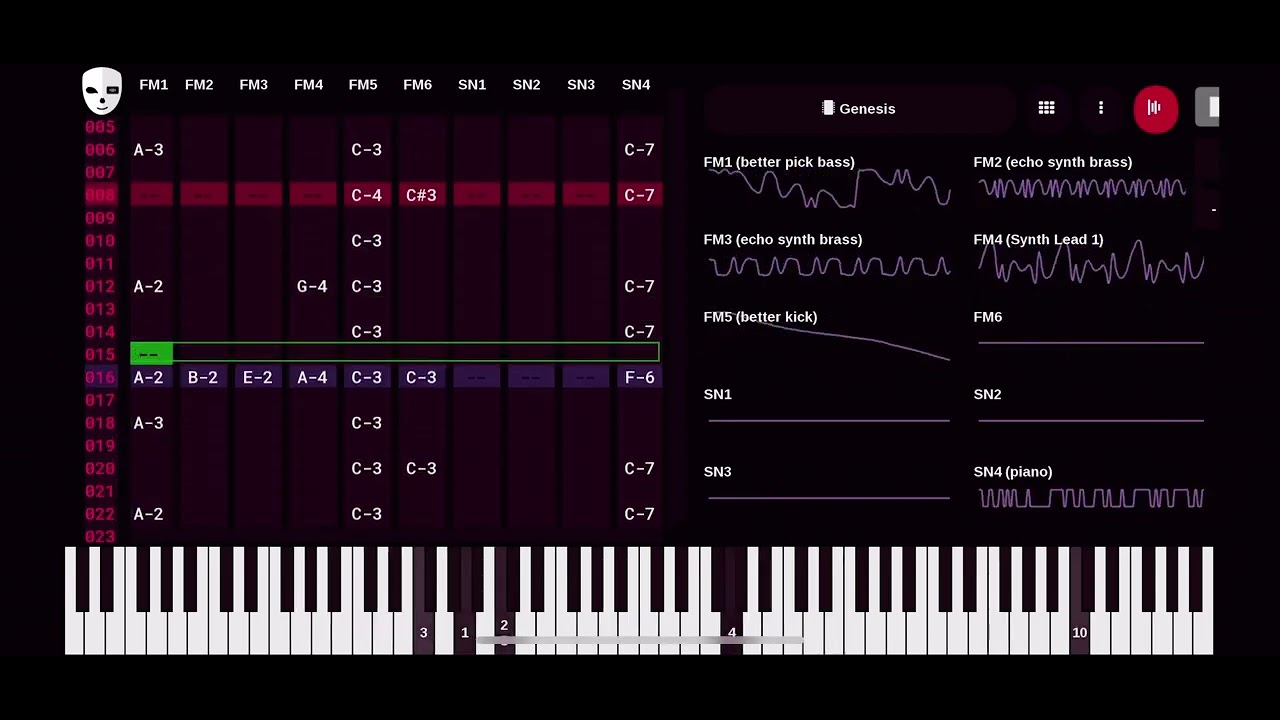The image size is (1280, 720).
Task: Select the FM4 channel header
Action: [x=308, y=85]
